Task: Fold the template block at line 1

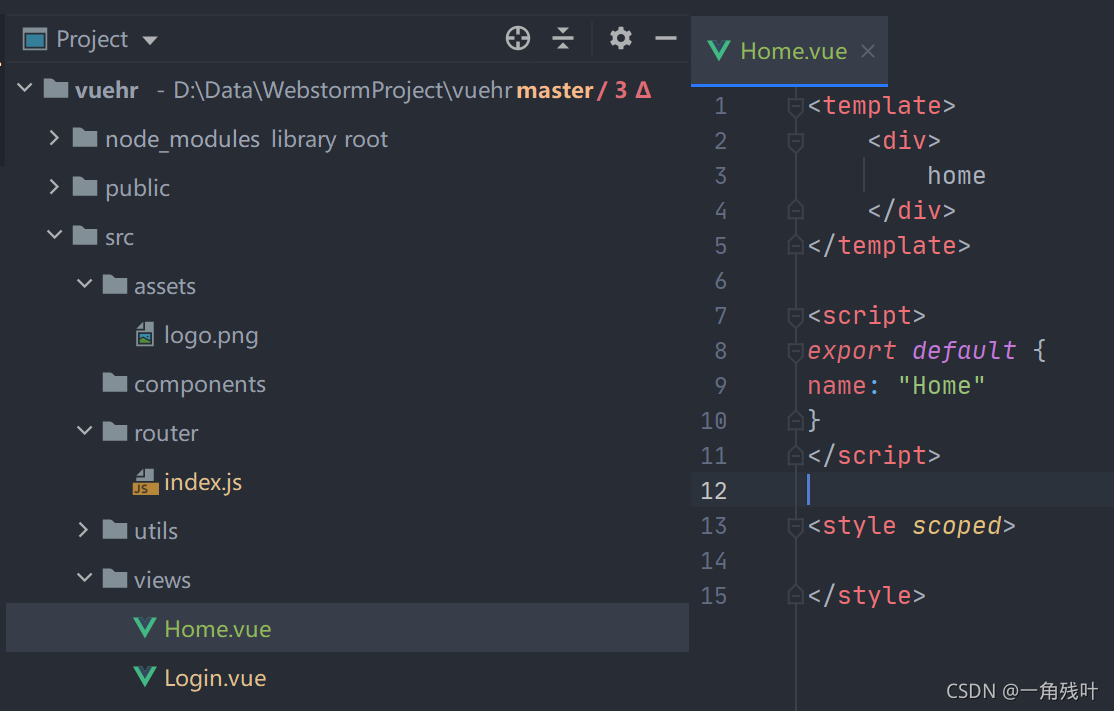Action: (x=795, y=107)
